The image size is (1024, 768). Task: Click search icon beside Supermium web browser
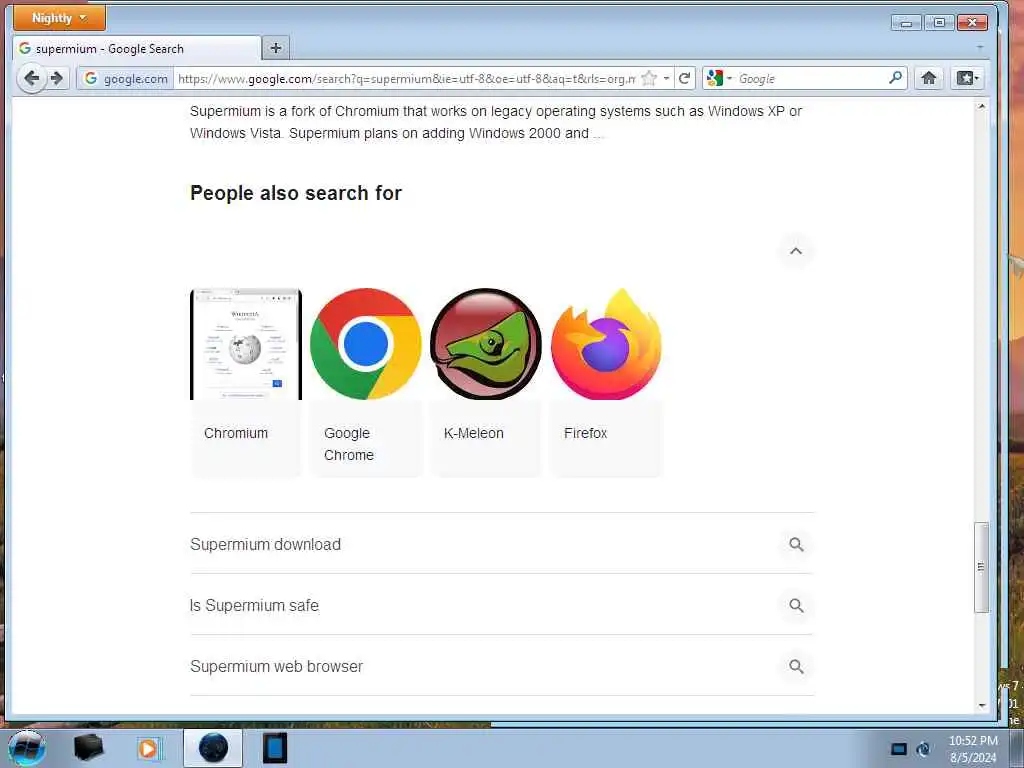[x=795, y=666]
